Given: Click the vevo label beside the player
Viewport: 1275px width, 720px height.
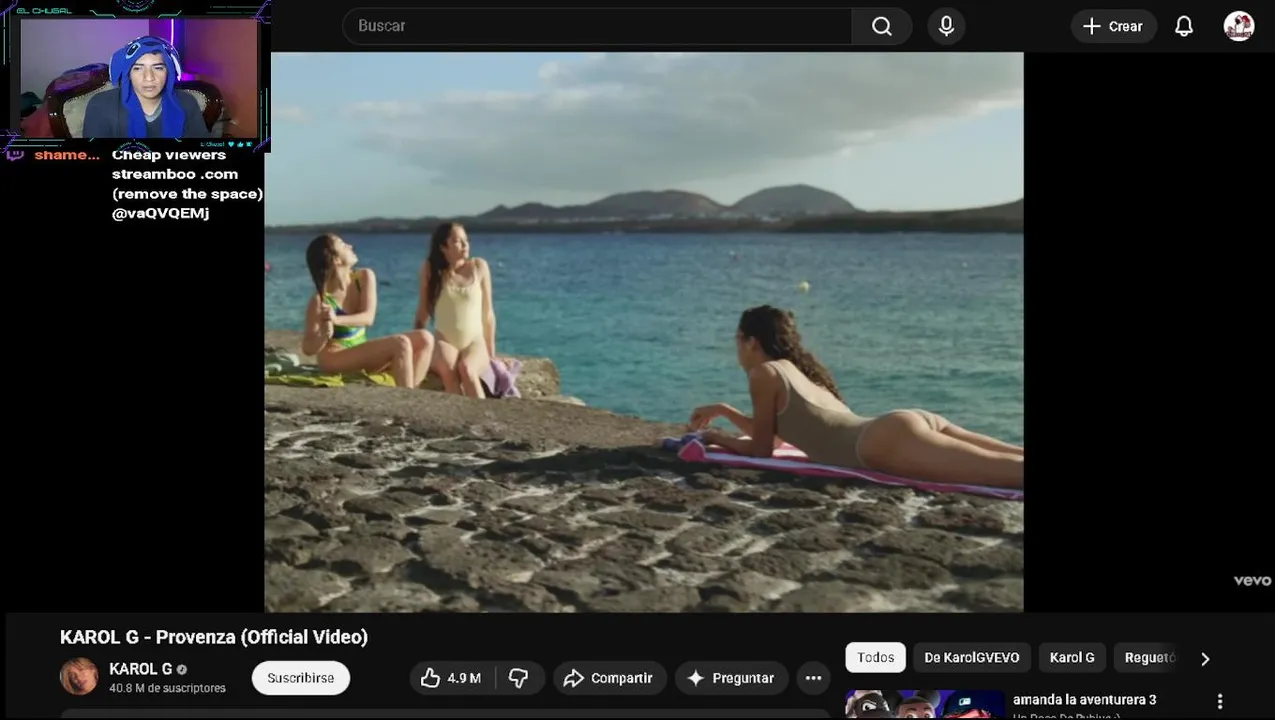Looking at the screenshot, I should [x=1252, y=580].
